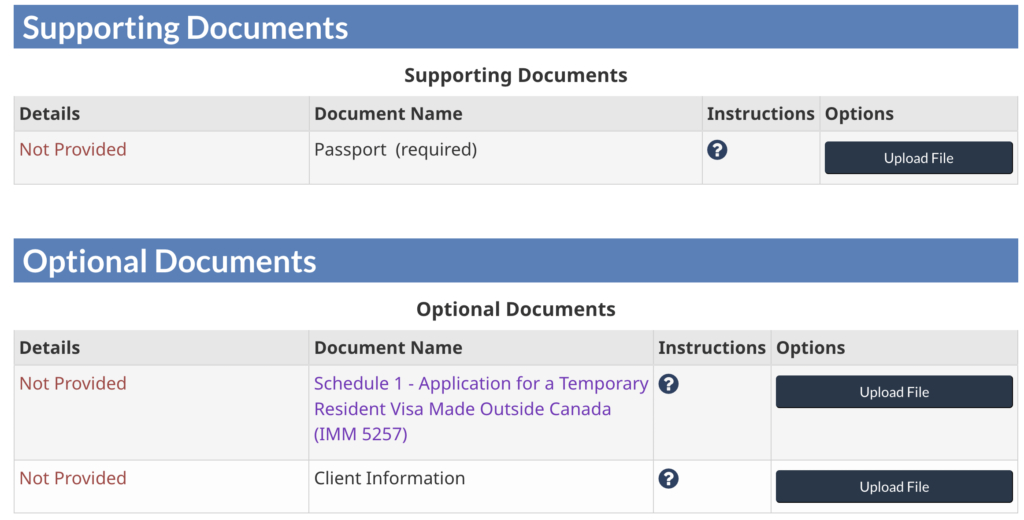The image size is (1024, 520).
Task: Click the Document Name header in Supporting Documents
Action: click(x=388, y=114)
